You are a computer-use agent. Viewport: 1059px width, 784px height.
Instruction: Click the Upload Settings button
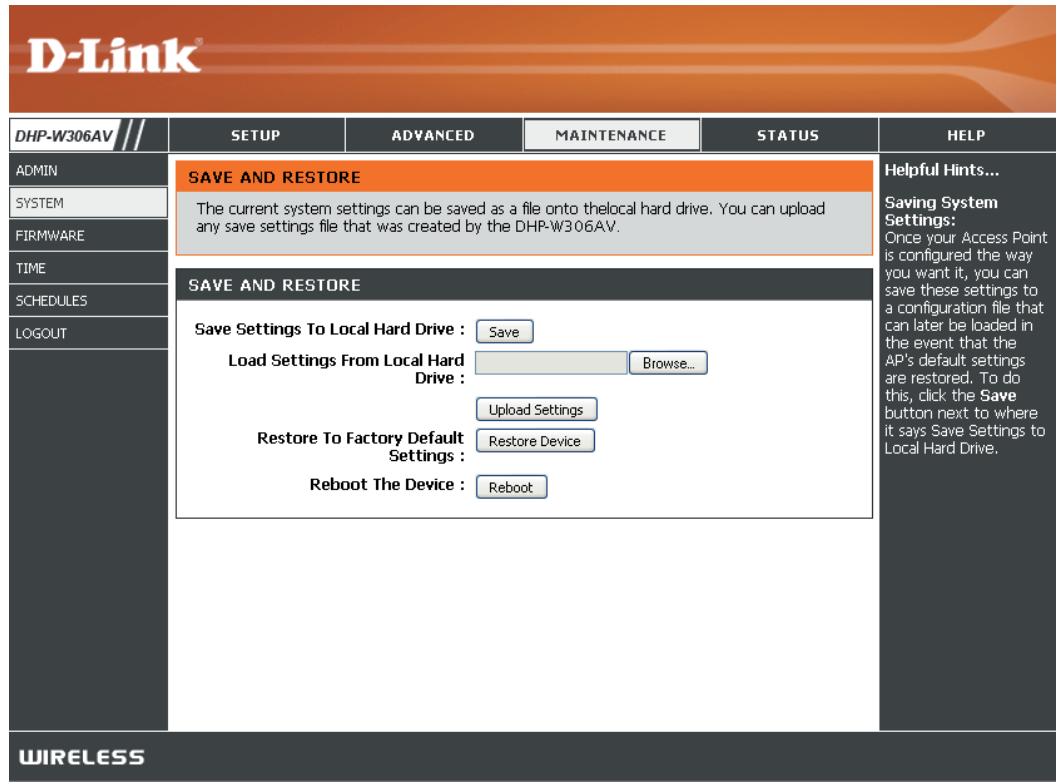click(x=536, y=409)
